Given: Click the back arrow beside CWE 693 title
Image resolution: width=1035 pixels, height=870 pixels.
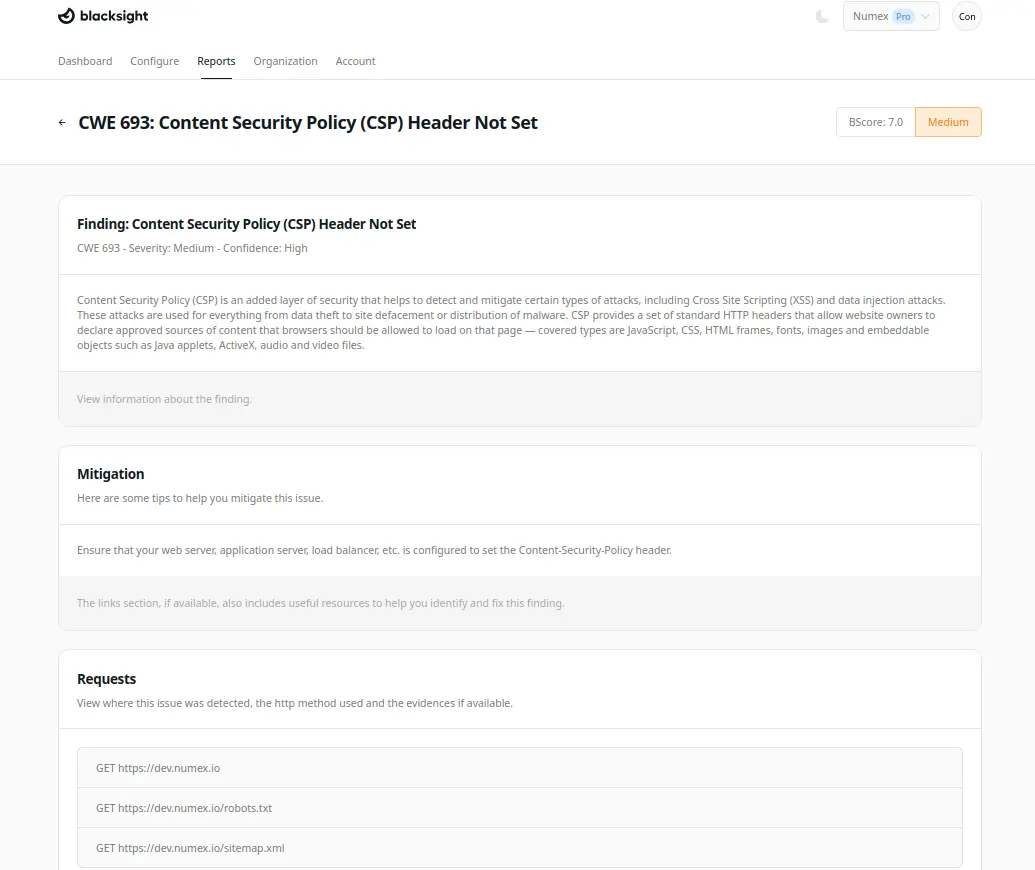Looking at the screenshot, I should [63, 123].
